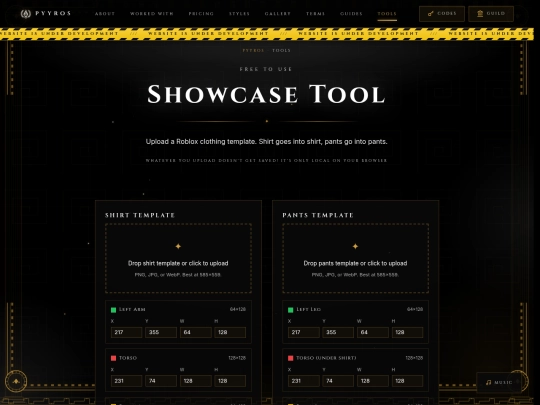540x405 pixels.
Task: Click the Free To Use text
Action: 266,69
